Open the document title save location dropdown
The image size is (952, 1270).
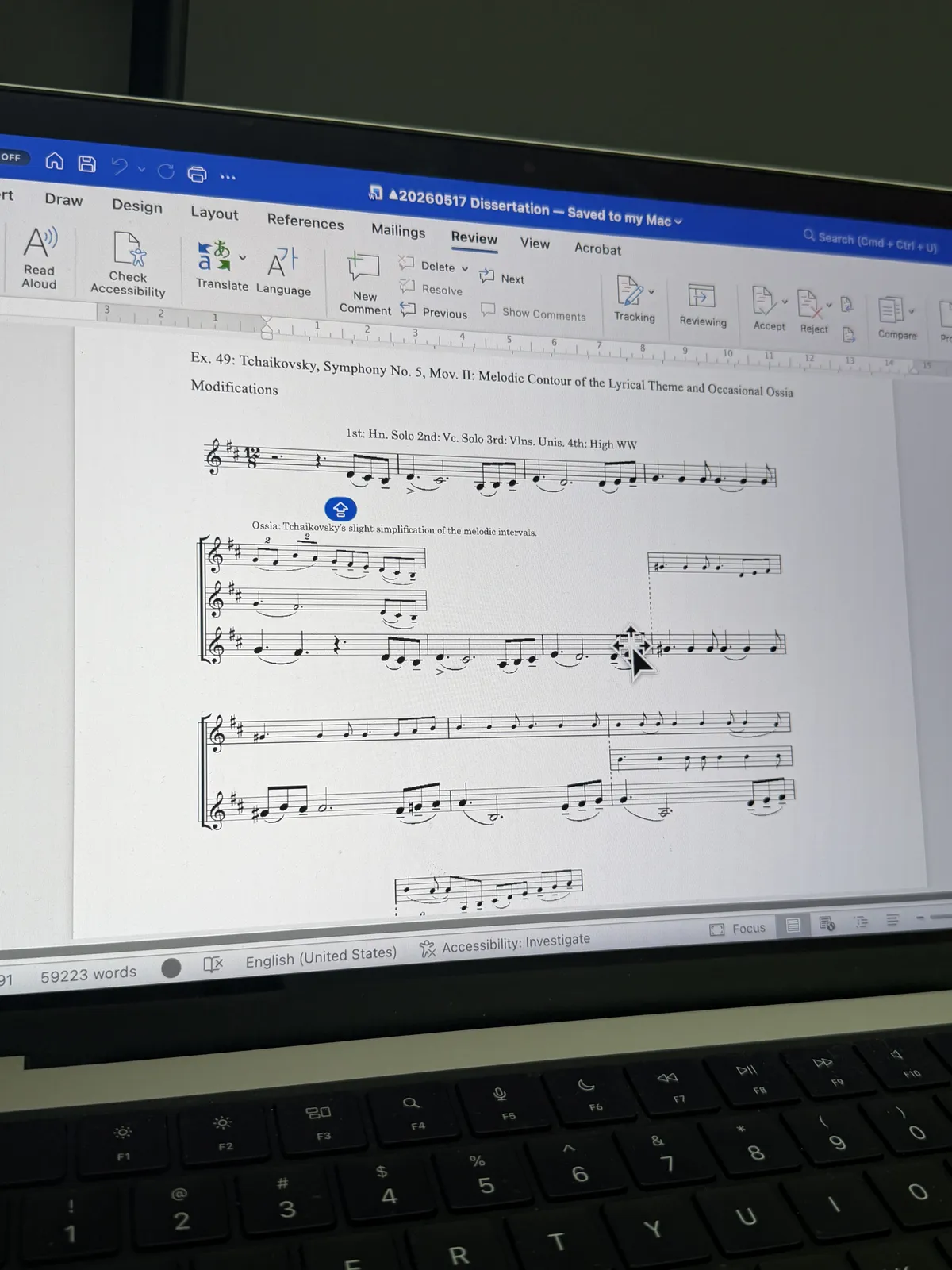point(678,221)
